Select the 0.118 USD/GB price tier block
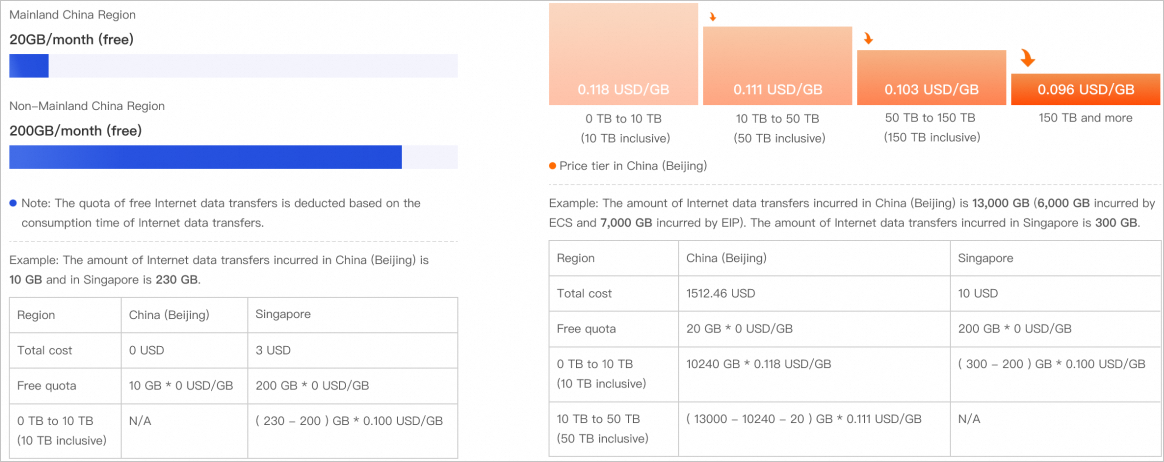The width and height of the screenshot is (1164, 462). click(624, 53)
